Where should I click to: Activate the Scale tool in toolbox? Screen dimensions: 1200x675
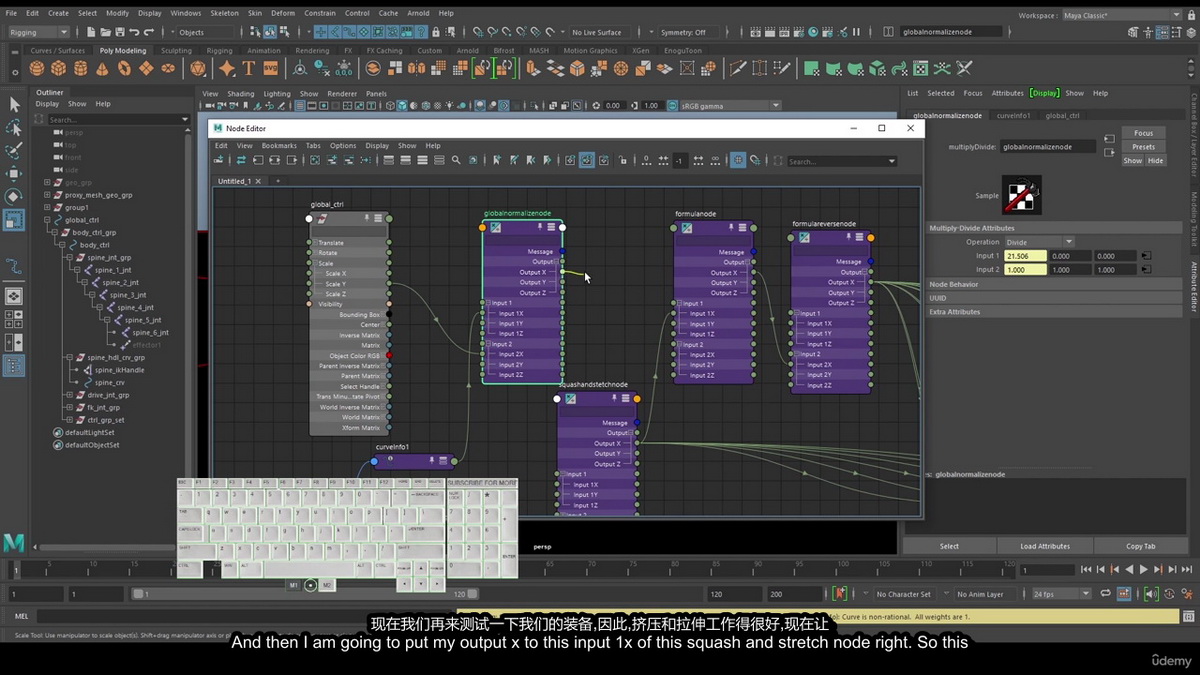14,219
